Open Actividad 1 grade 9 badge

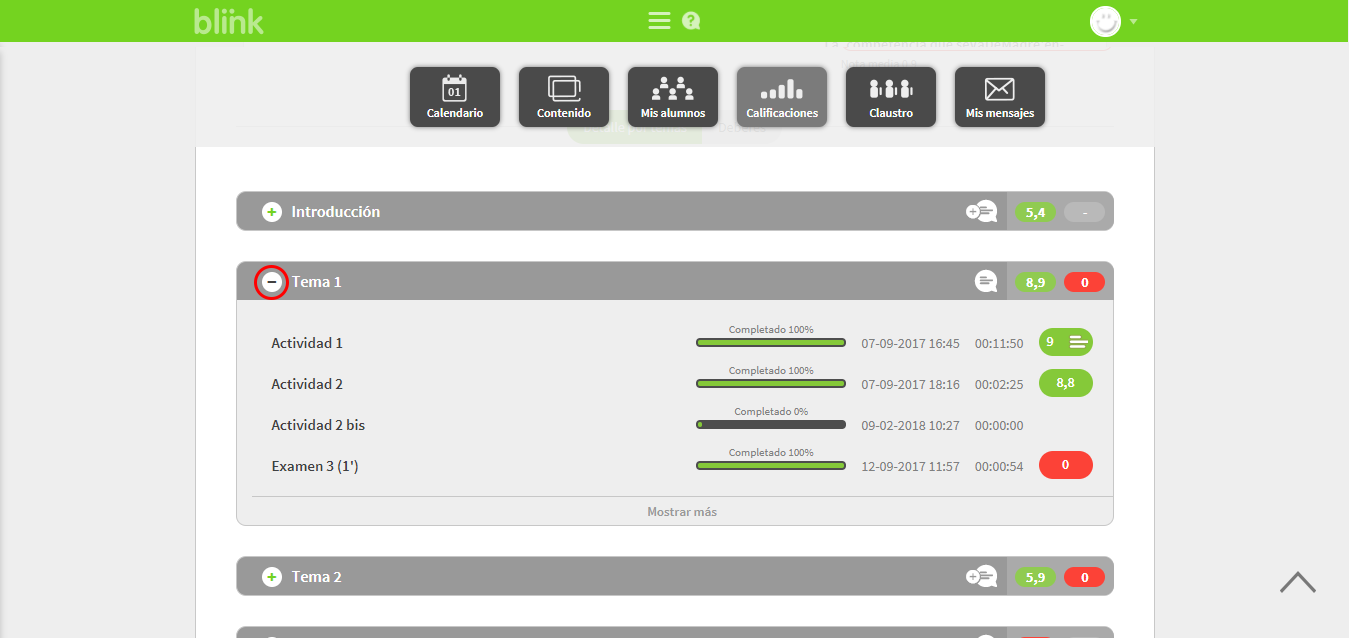click(x=1065, y=342)
